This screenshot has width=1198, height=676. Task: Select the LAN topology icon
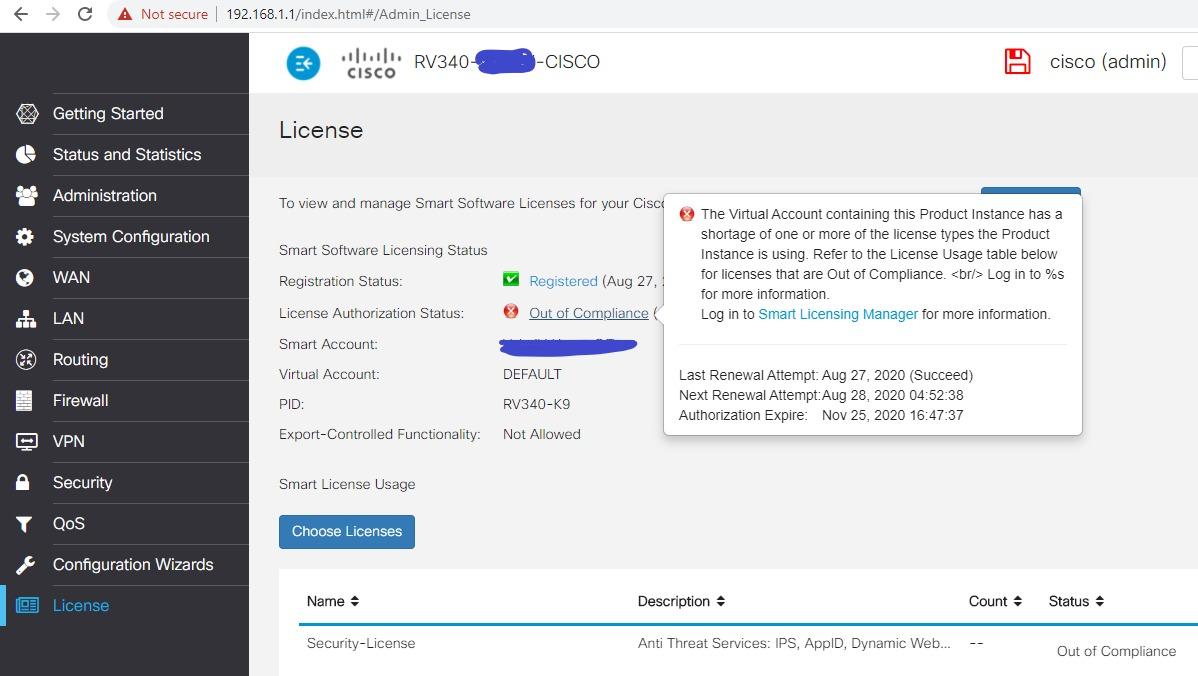tap(27, 318)
